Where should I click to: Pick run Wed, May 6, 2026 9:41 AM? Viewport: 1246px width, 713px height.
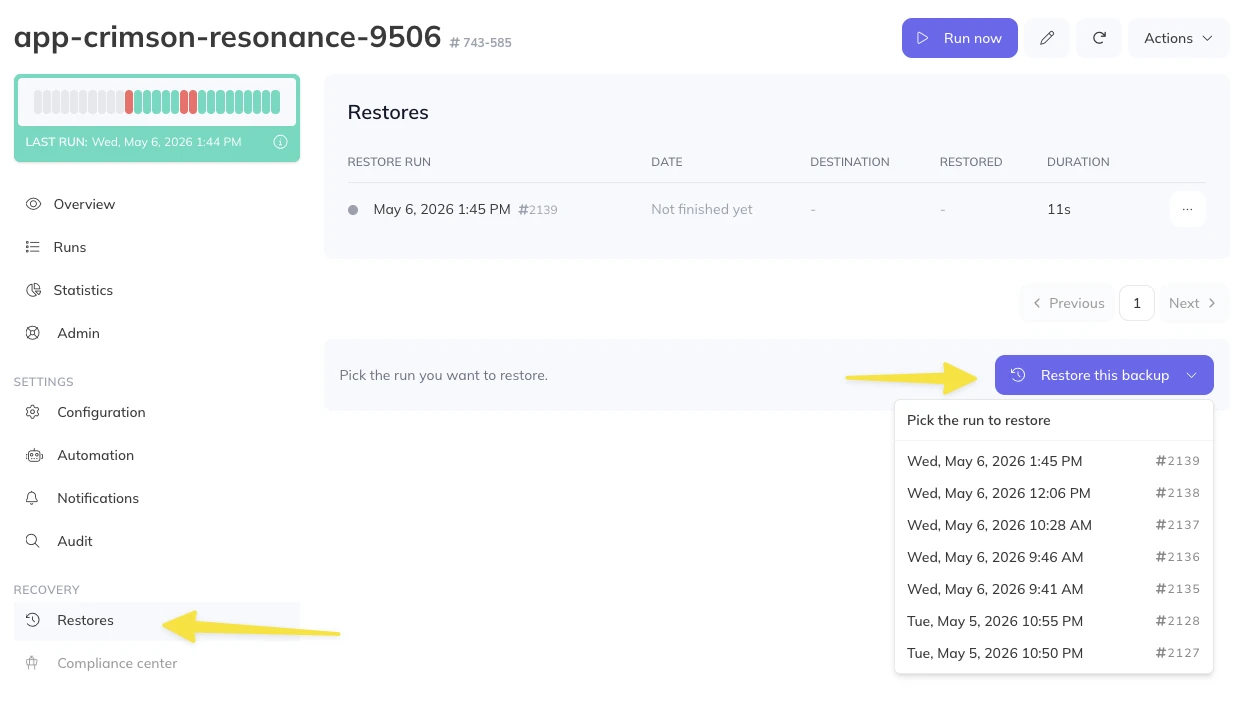tap(1053, 589)
